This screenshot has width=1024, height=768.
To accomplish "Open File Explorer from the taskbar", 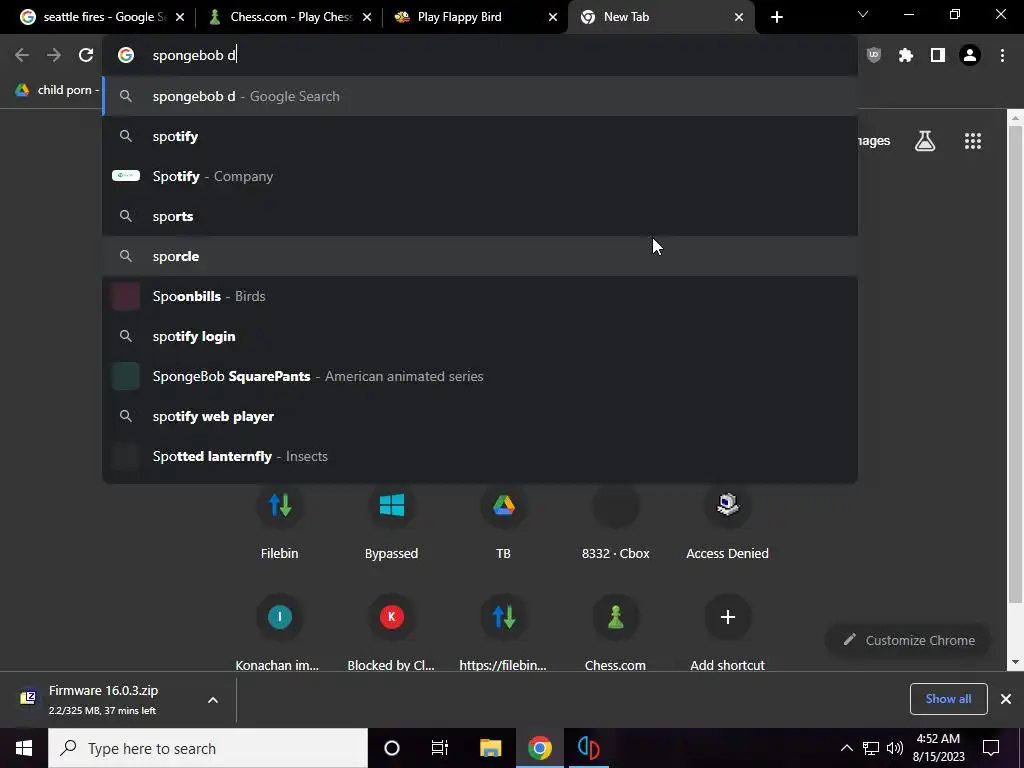I will coord(490,748).
